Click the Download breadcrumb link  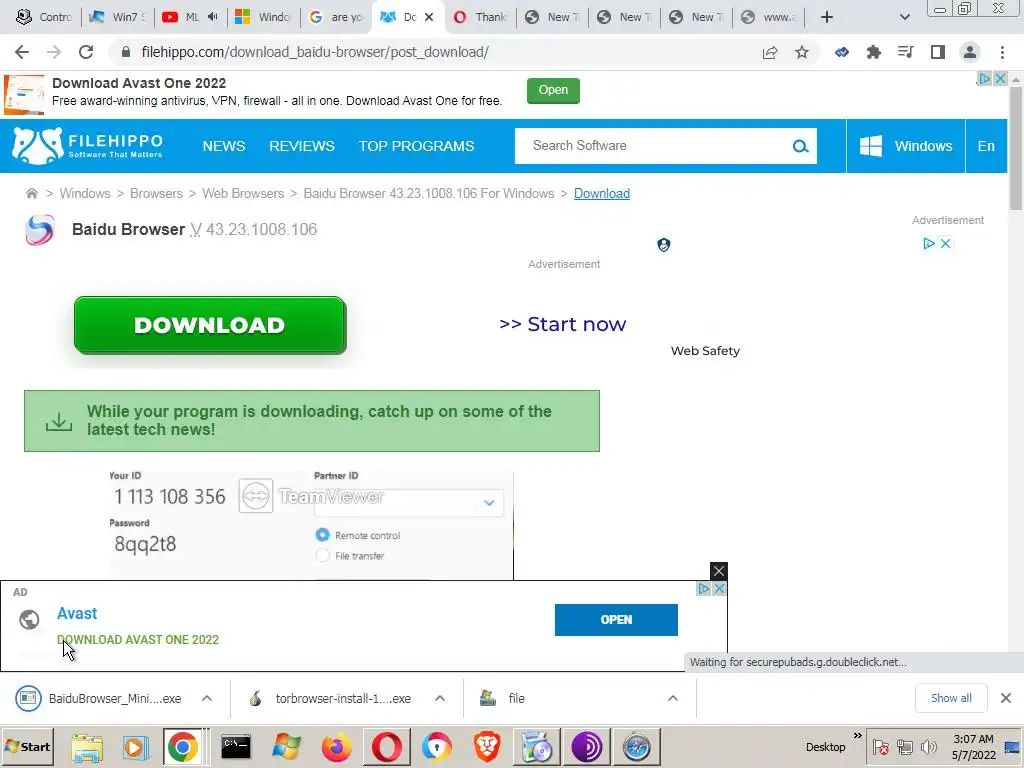point(601,193)
